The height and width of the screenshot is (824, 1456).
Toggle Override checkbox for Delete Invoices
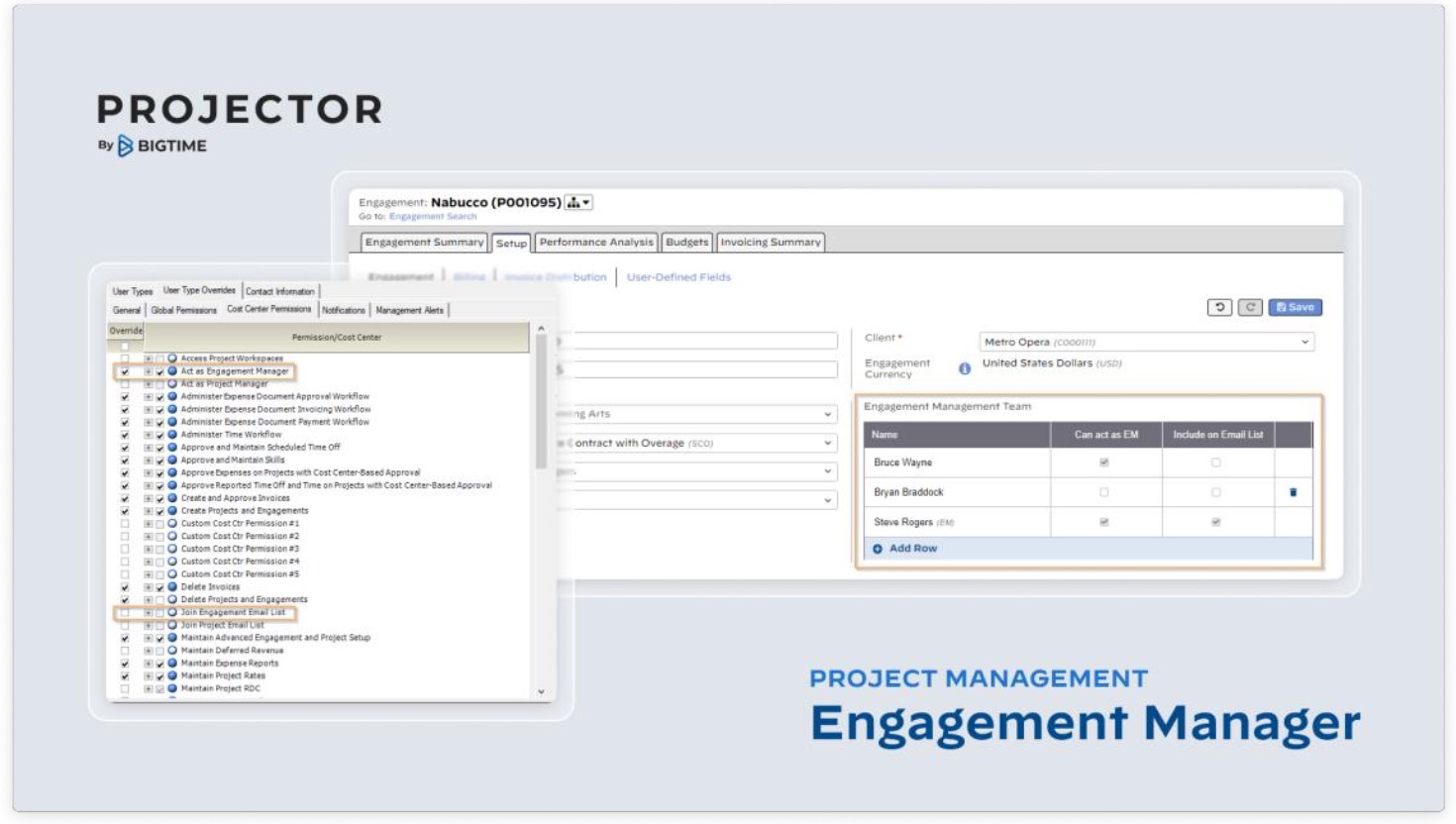(125, 587)
